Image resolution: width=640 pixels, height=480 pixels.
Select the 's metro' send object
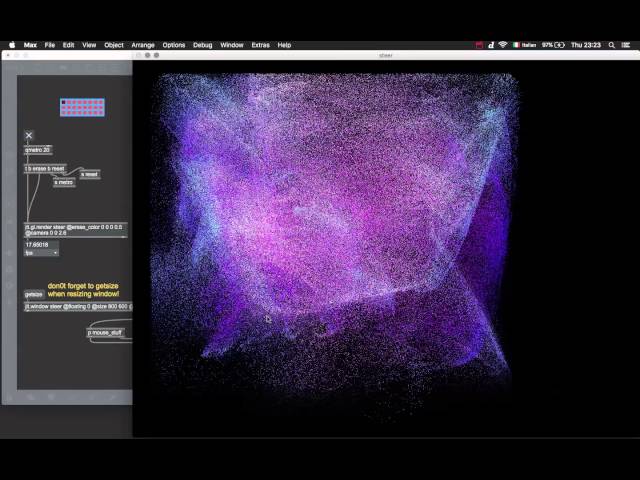pyautogui.click(x=64, y=182)
